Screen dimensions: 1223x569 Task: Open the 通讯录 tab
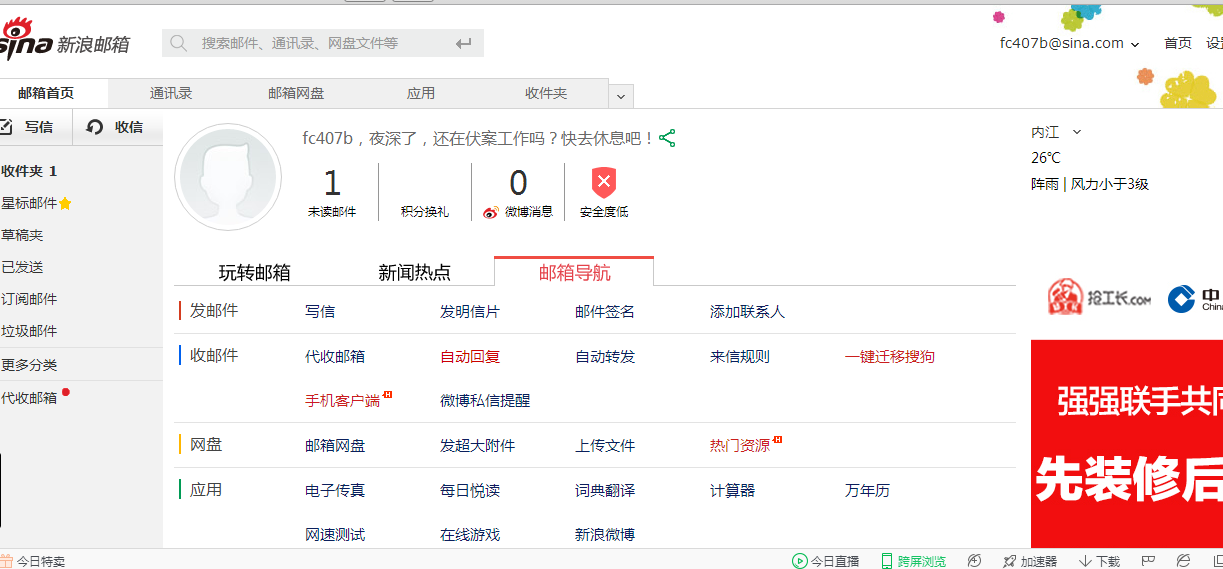pyautogui.click(x=171, y=93)
